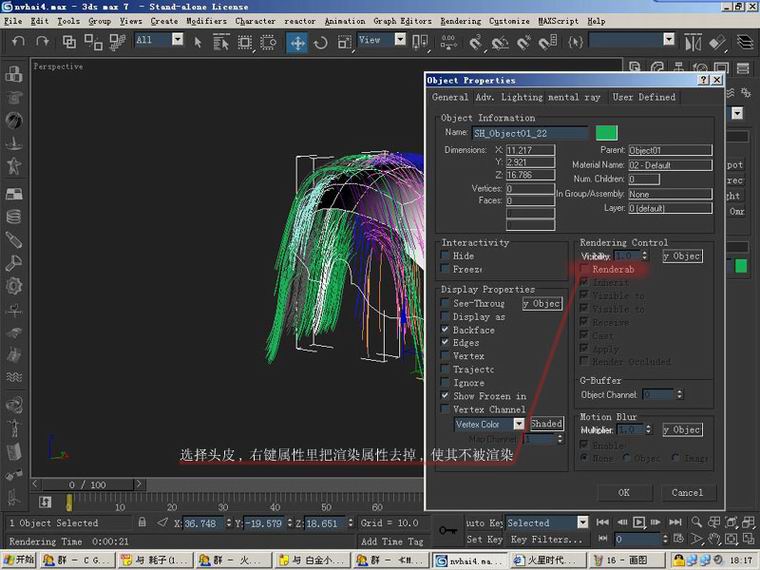Click Key Filters button

point(546,539)
